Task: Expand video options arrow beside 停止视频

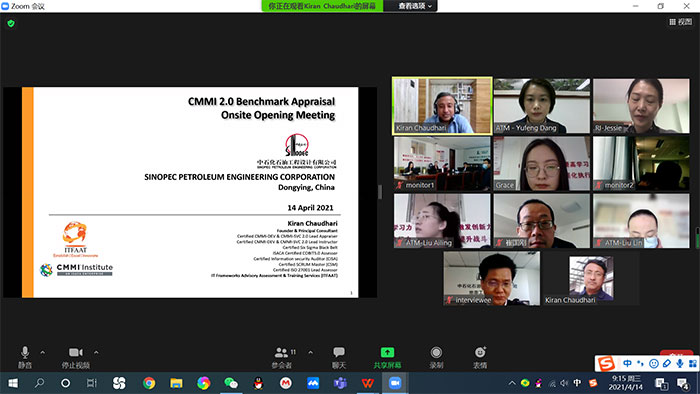Action: [96, 353]
